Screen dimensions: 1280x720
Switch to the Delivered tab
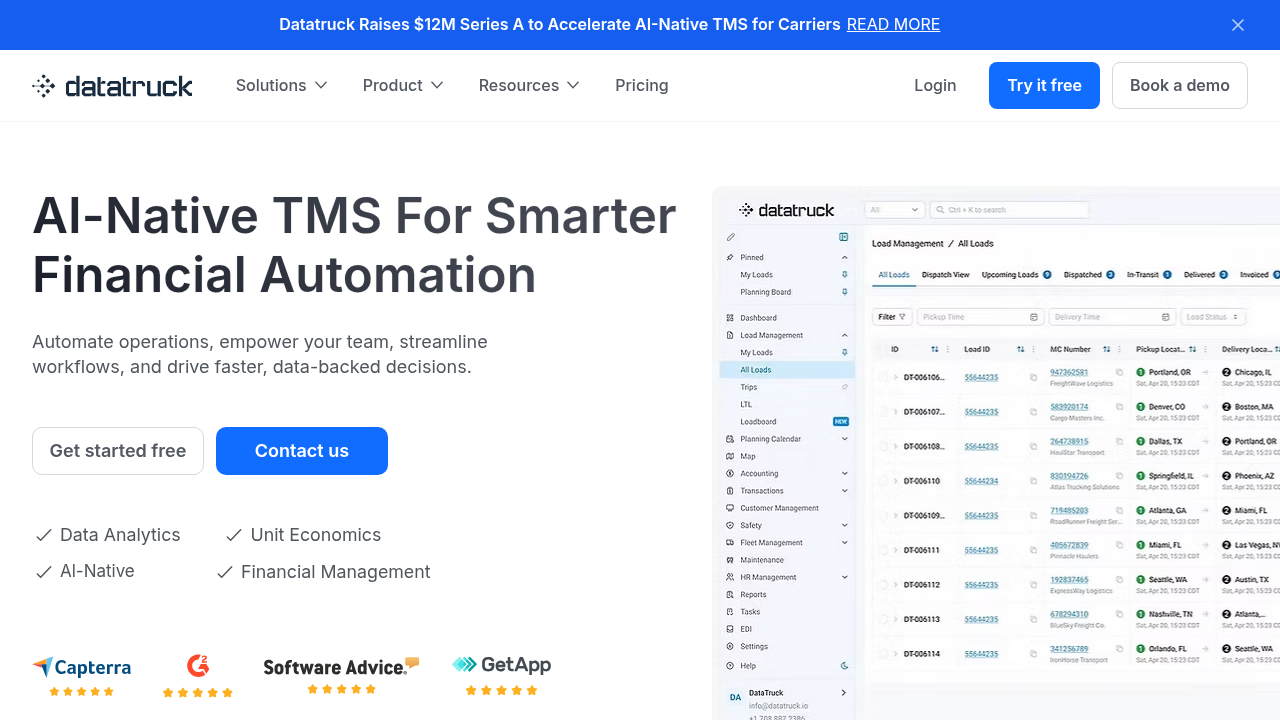tap(1205, 275)
